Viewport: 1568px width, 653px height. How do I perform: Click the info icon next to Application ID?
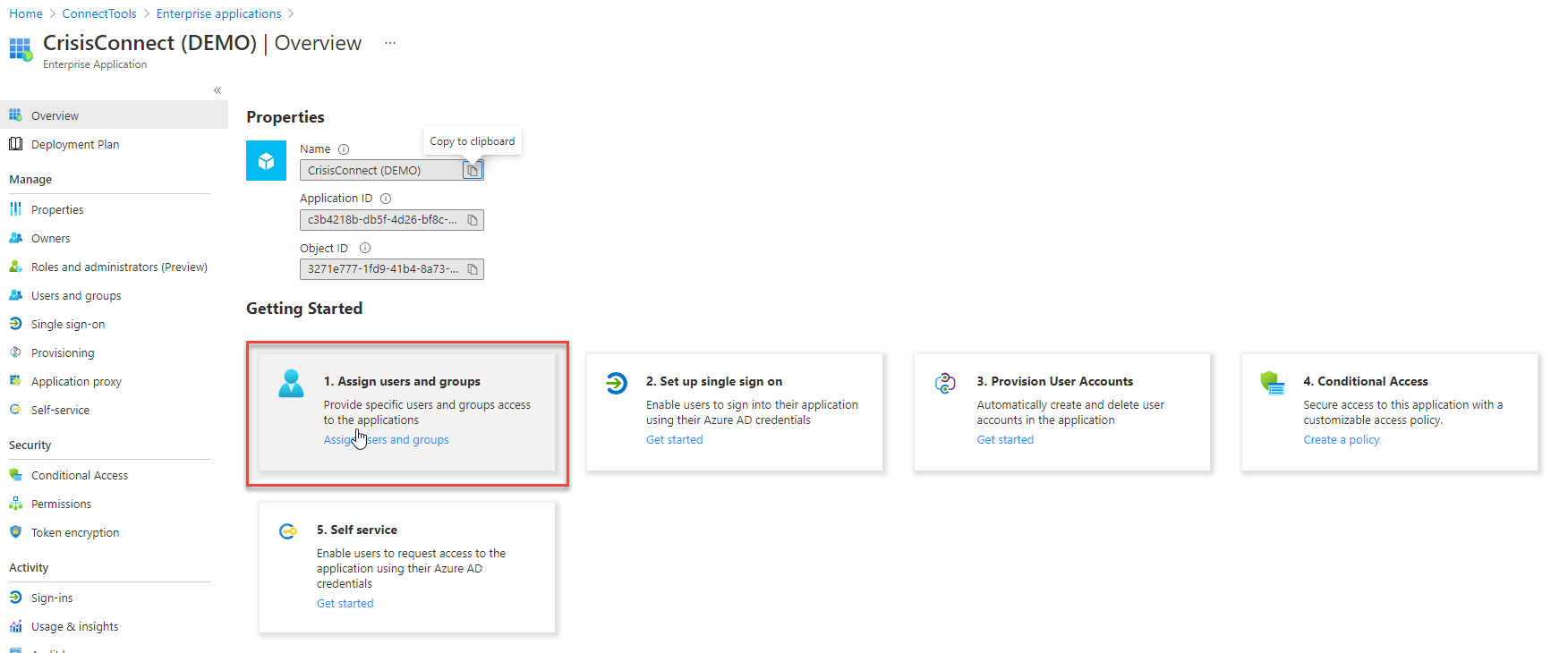click(386, 199)
